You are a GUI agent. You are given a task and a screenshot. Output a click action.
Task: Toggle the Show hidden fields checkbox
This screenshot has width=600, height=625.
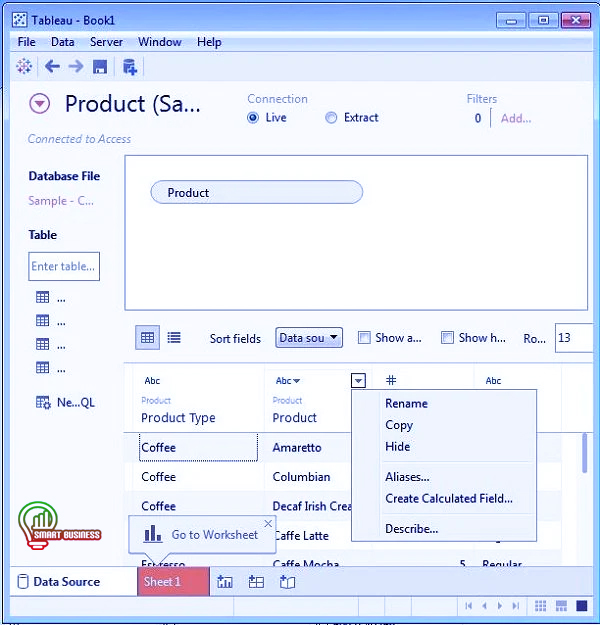[x=447, y=338]
